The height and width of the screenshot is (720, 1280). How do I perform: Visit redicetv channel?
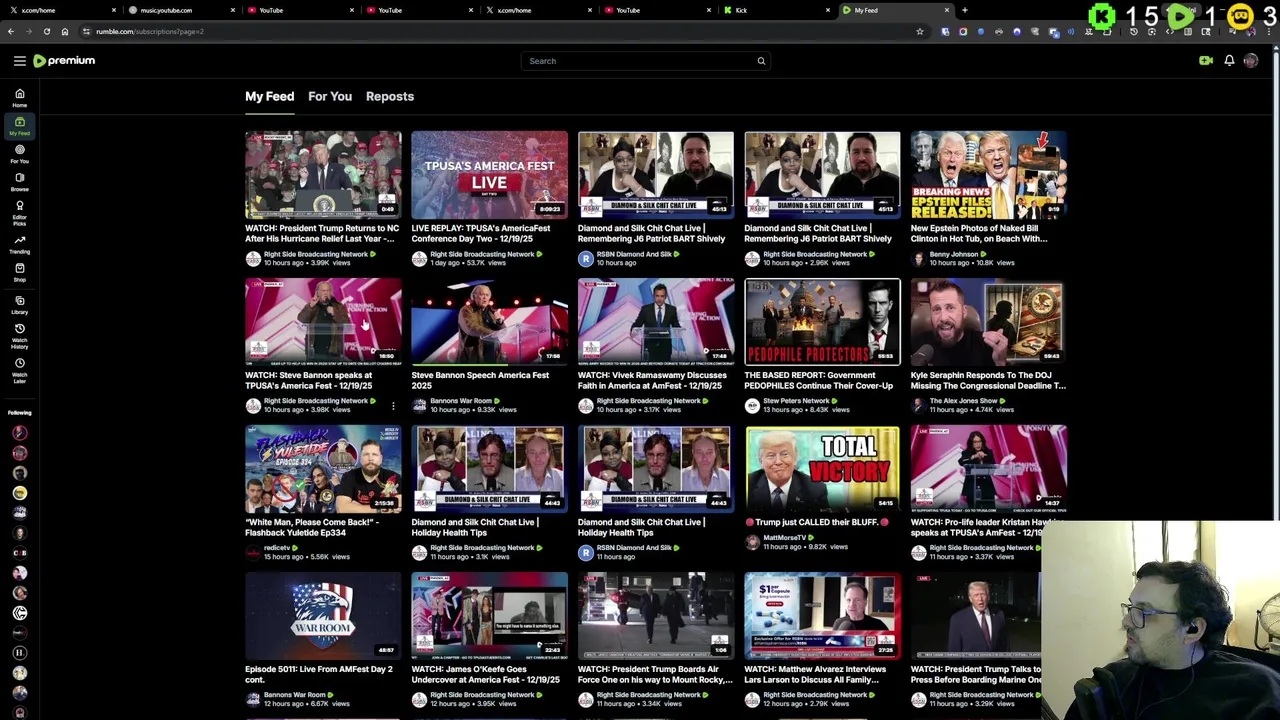click(x=277, y=548)
